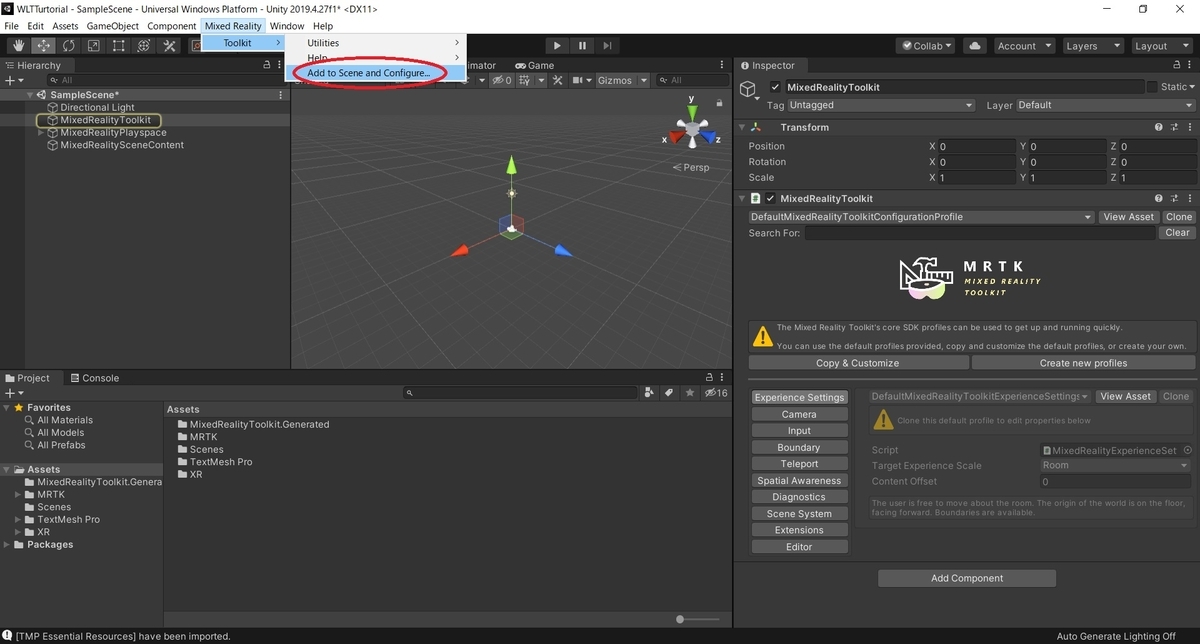
Task: Open the MixedRealityToolkit script help reference
Action: click(x=1159, y=199)
